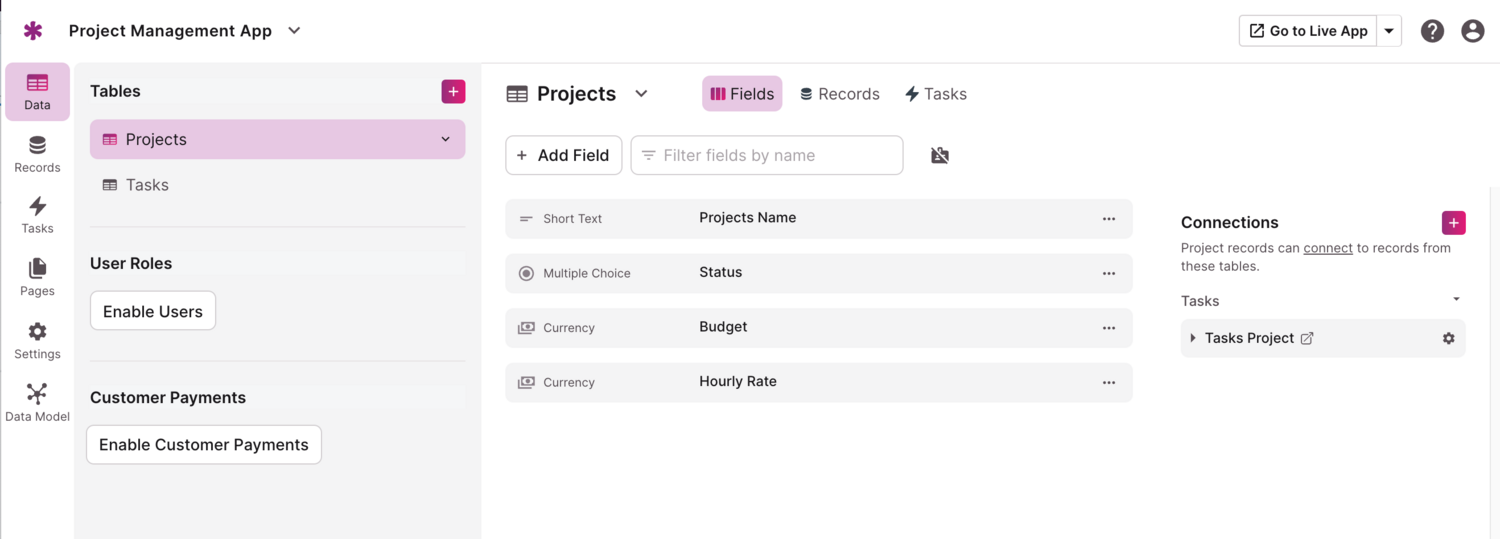The image size is (1500, 539).
Task: Open the Go to Live App dropdown arrow
Action: pos(1389,31)
